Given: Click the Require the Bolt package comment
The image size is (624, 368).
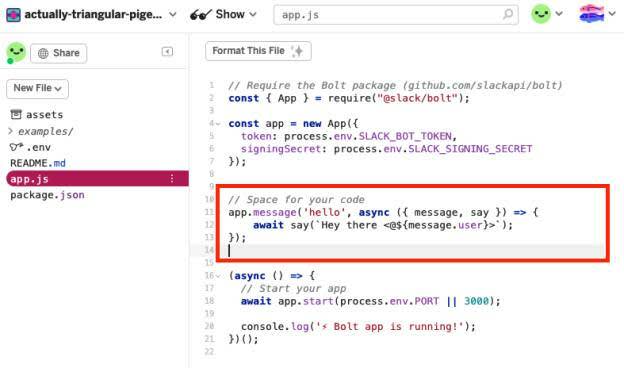Looking at the screenshot, I should point(395,85).
